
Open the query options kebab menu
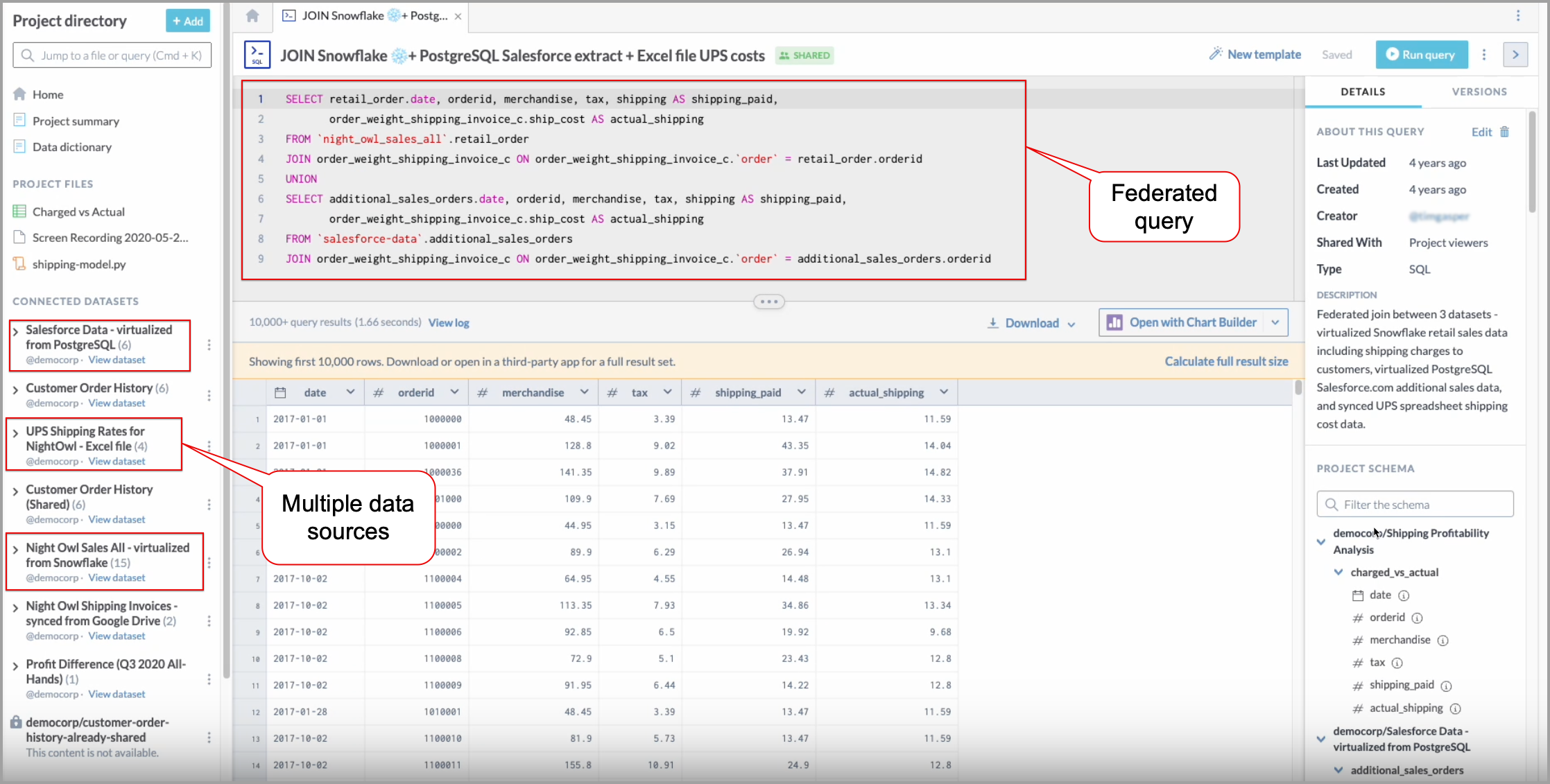click(x=1484, y=55)
